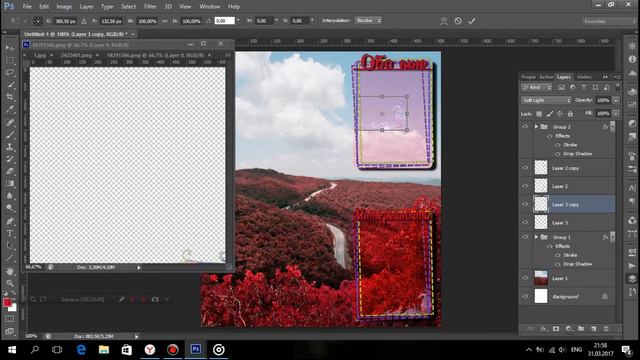Open the Layer menu
The image size is (640, 360).
point(86,7)
